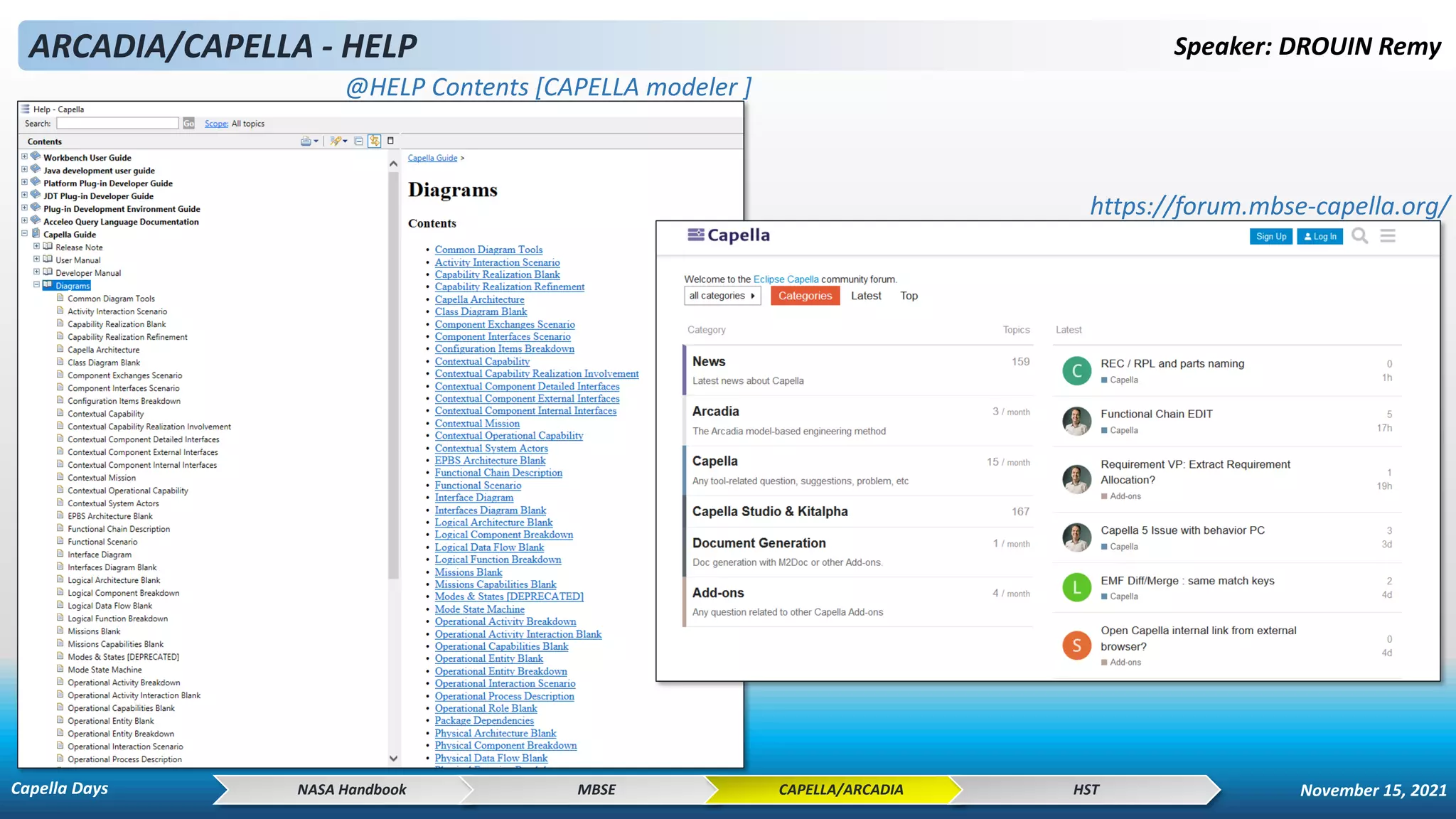Click the Java development user guide book icon
This screenshot has height=819, width=1456.
point(36,169)
